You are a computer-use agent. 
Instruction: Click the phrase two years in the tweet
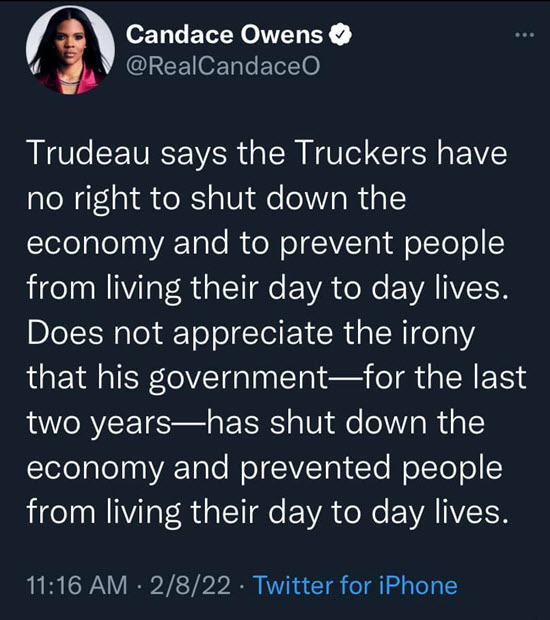[x=99, y=424]
